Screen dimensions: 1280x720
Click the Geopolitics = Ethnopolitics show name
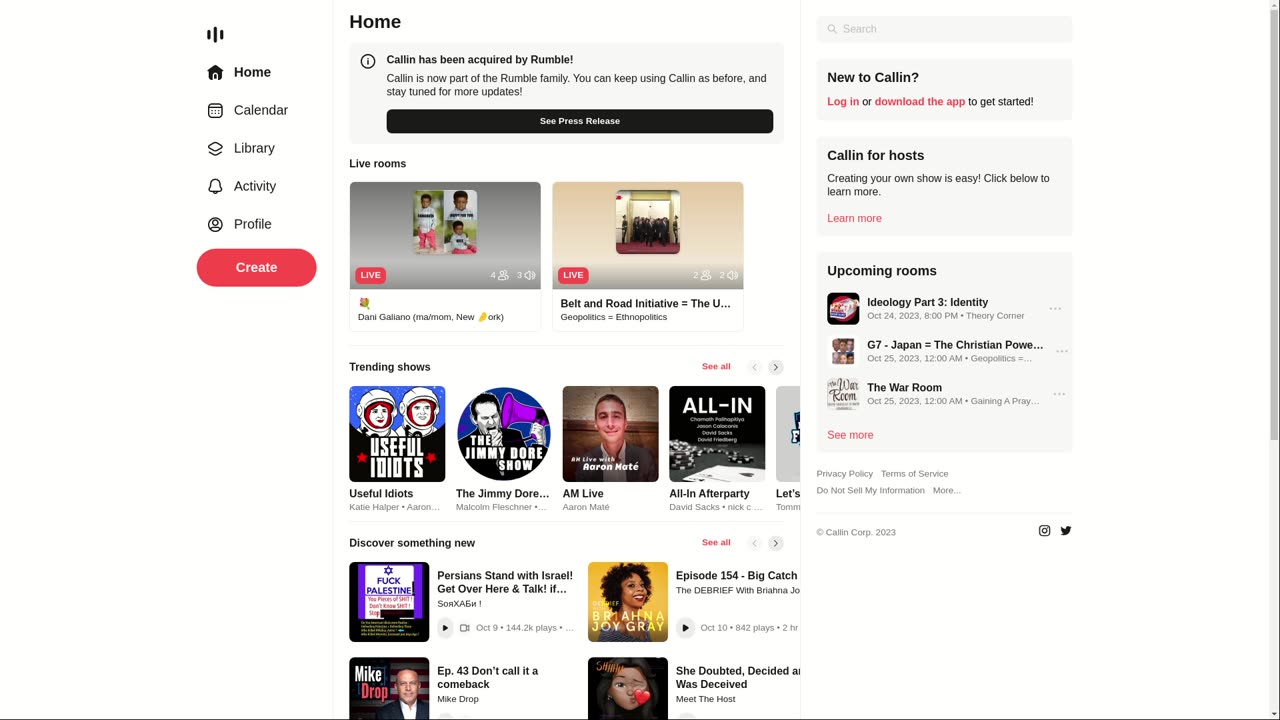click(x=614, y=317)
